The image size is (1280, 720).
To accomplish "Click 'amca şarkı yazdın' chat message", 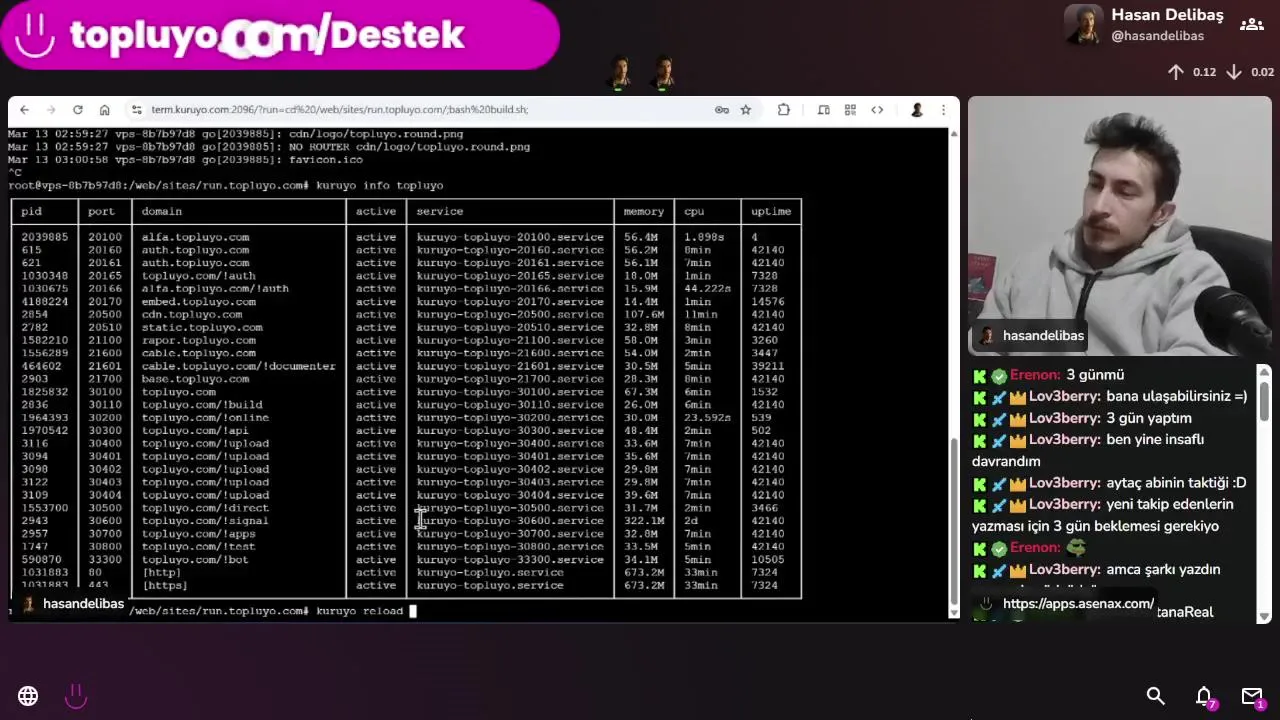I will click(x=1163, y=569).
